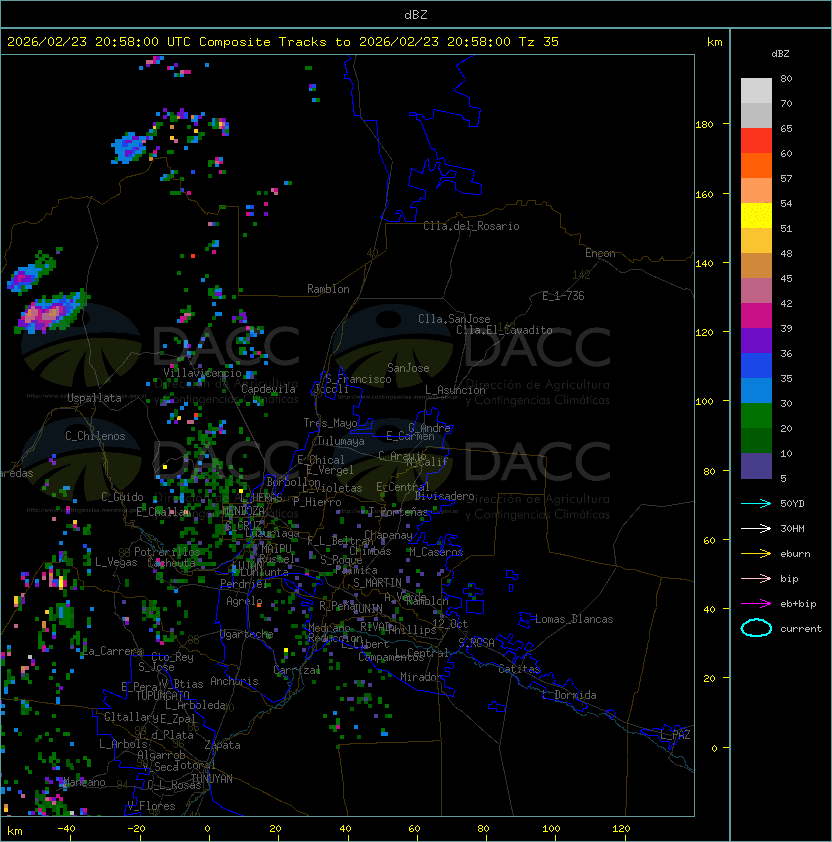Click the large light-blue echo cell near the top left
This screenshot has width=832, height=842.
point(129,147)
